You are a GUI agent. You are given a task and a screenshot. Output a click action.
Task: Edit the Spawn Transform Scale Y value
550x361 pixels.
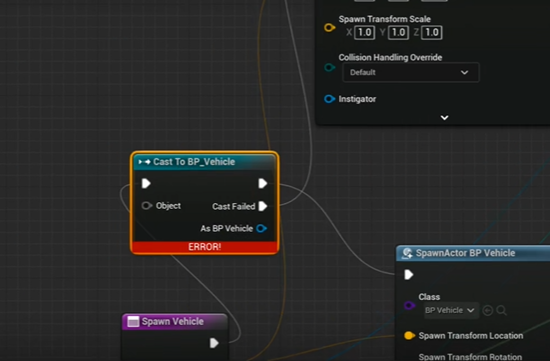click(398, 33)
